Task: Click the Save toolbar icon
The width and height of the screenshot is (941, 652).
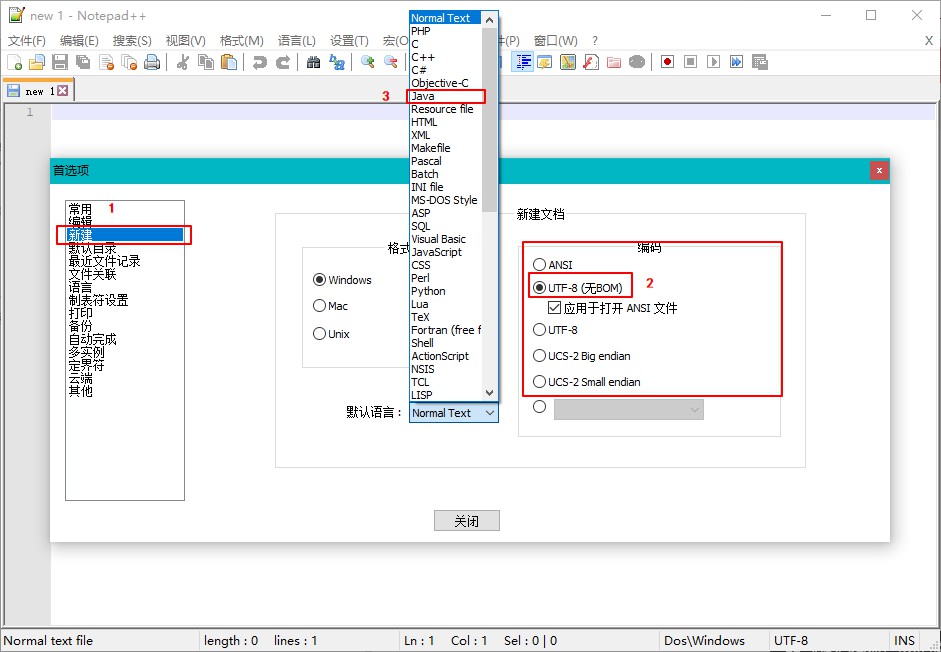Action: click(x=60, y=62)
